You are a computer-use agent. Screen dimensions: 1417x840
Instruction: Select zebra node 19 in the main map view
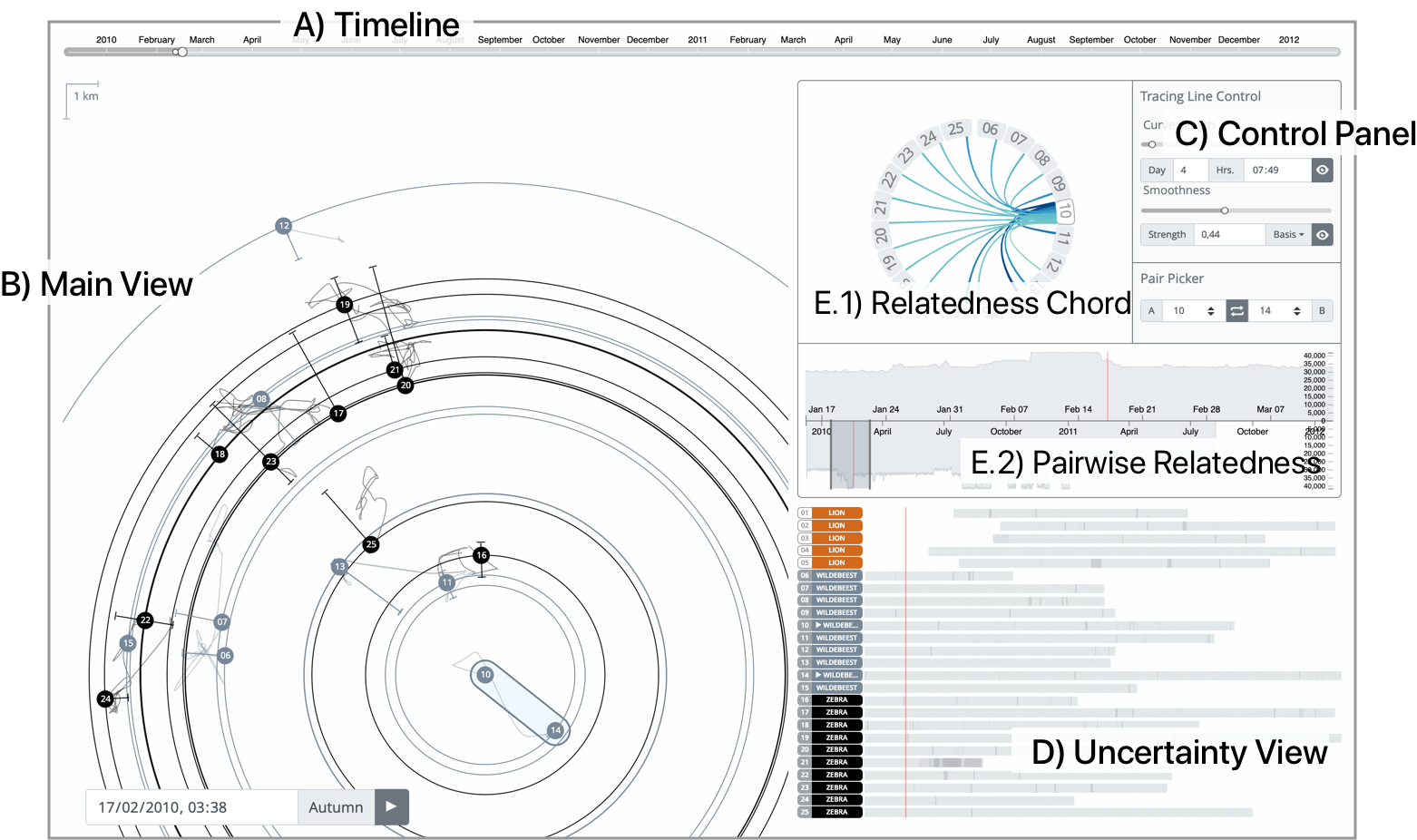[344, 305]
